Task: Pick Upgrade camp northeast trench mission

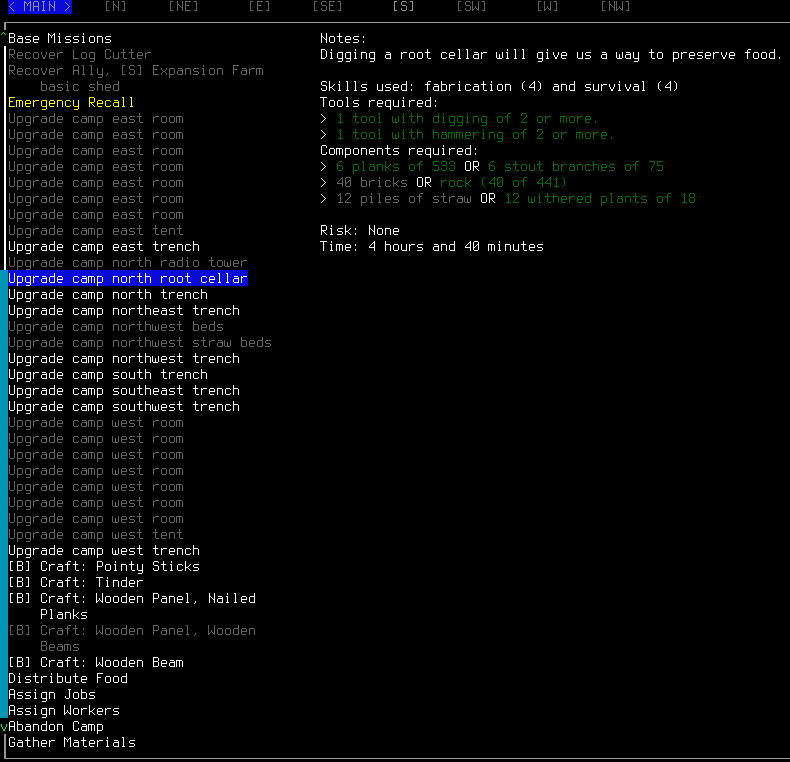Action: [124, 311]
